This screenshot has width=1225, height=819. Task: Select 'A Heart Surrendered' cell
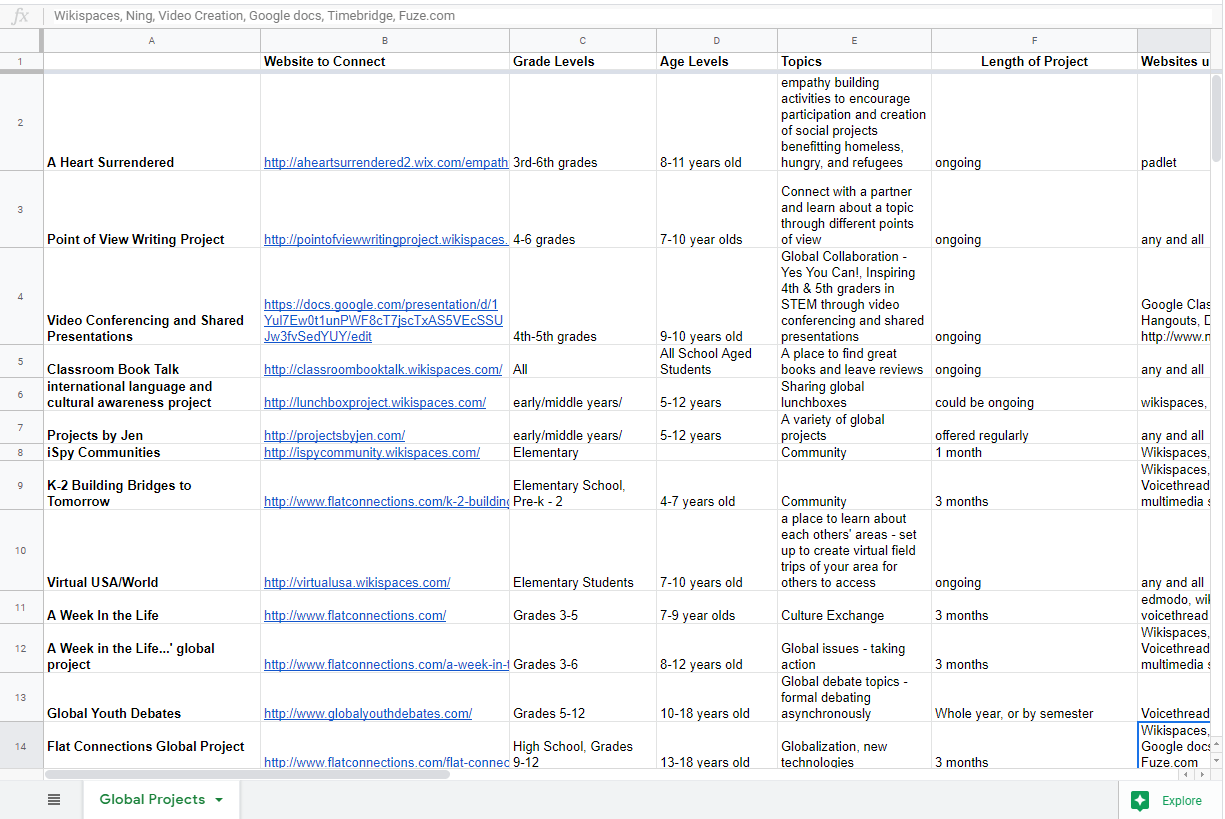(x=152, y=122)
